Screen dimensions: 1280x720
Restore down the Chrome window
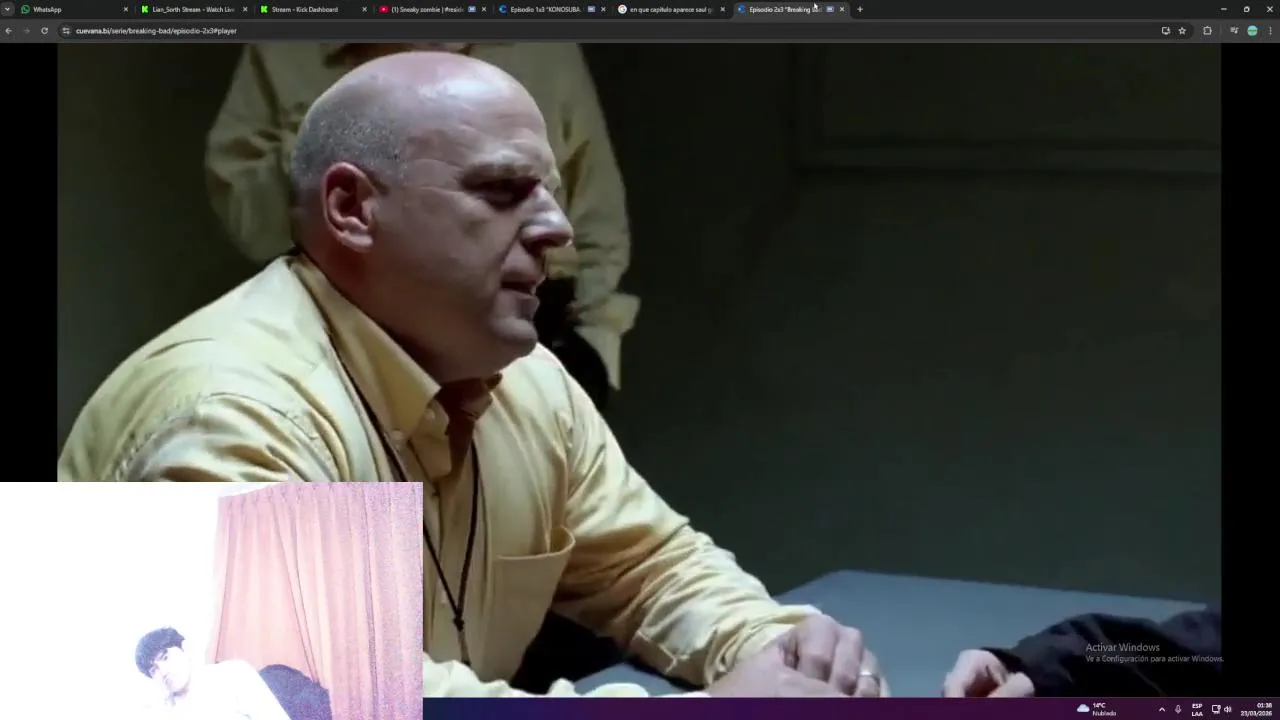[1246, 9]
